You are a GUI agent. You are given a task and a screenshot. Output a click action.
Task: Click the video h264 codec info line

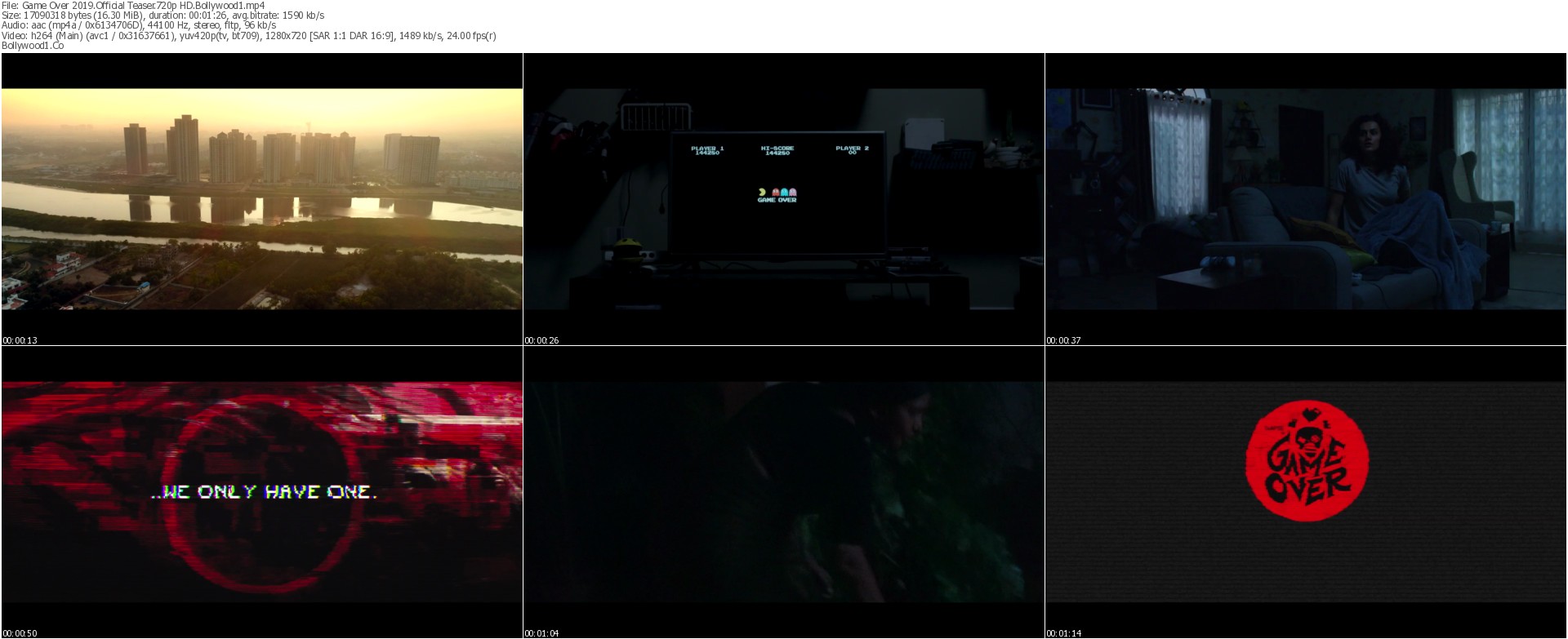pos(249,35)
